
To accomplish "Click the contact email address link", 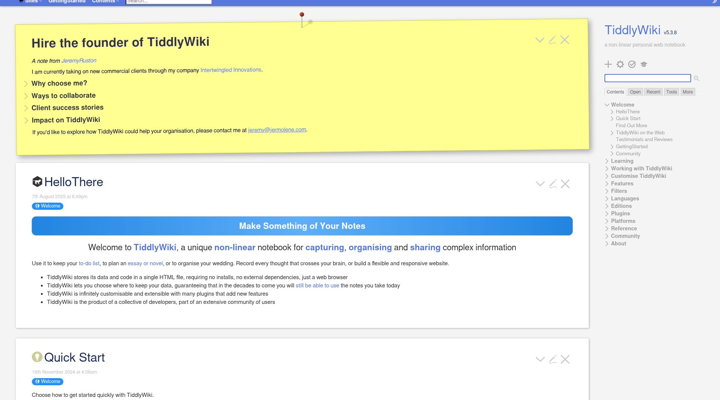I will [277, 130].
